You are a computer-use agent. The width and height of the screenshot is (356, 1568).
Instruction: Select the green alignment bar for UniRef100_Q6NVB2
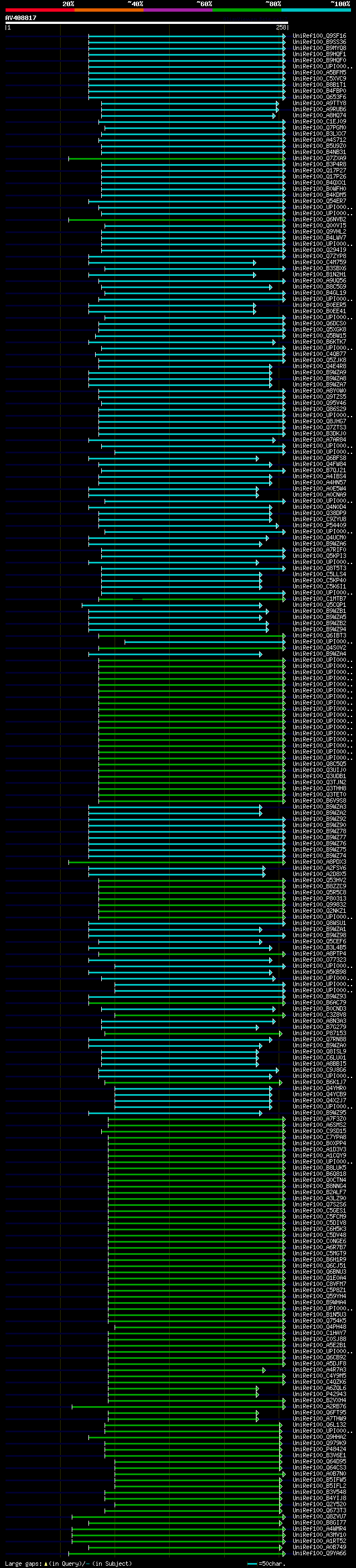click(176, 220)
